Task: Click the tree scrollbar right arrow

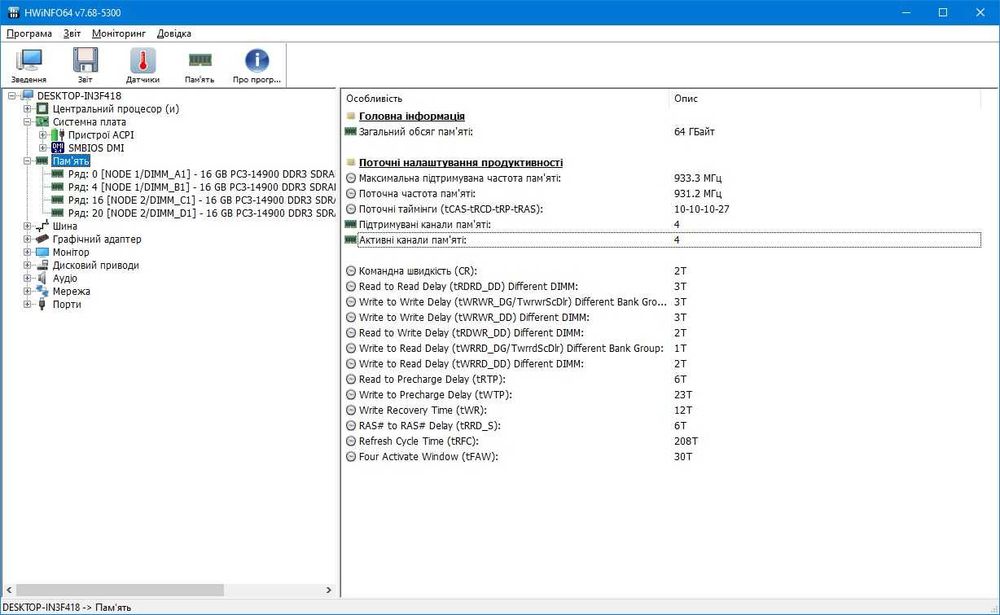Action: [328, 590]
